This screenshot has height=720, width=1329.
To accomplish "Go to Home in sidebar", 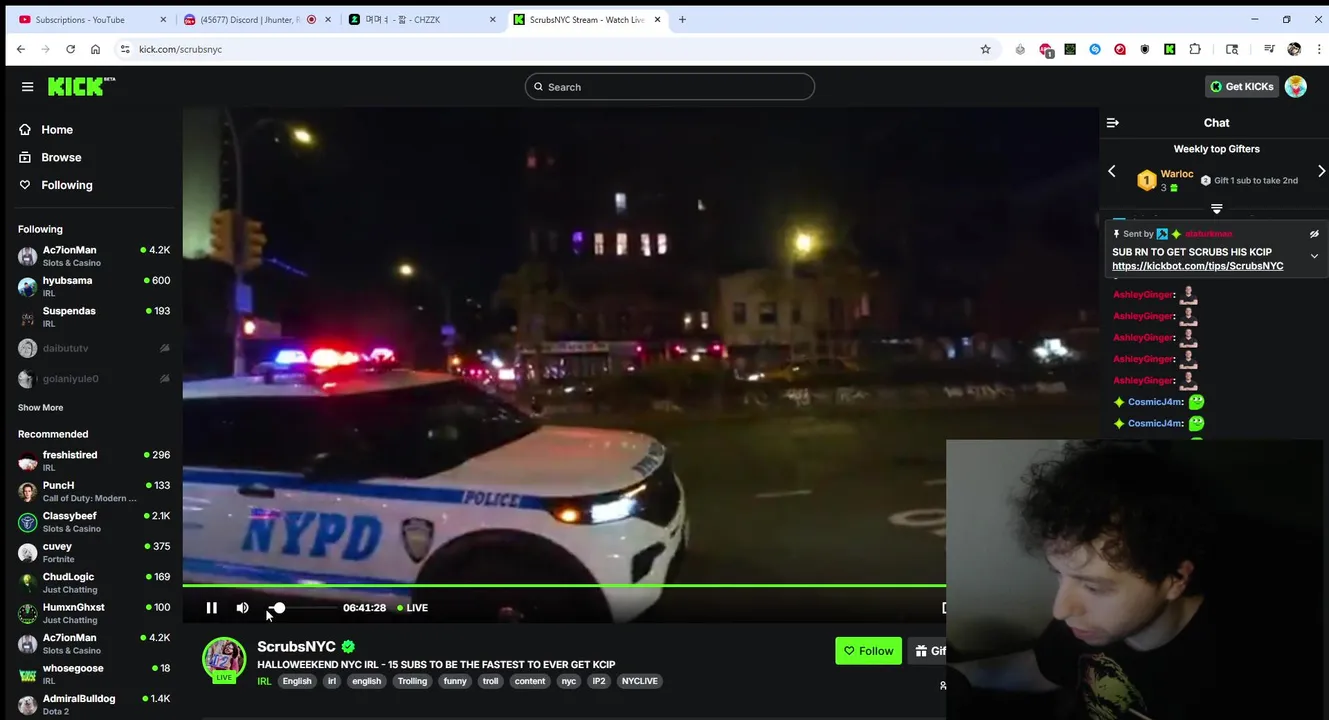I will click(57, 130).
